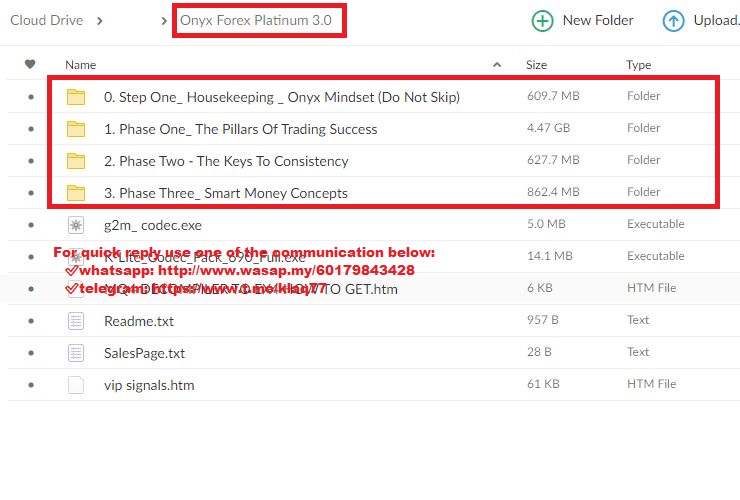Click folder icon for Phase Three Smart Money
The width and height of the screenshot is (740, 500).
[76, 193]
